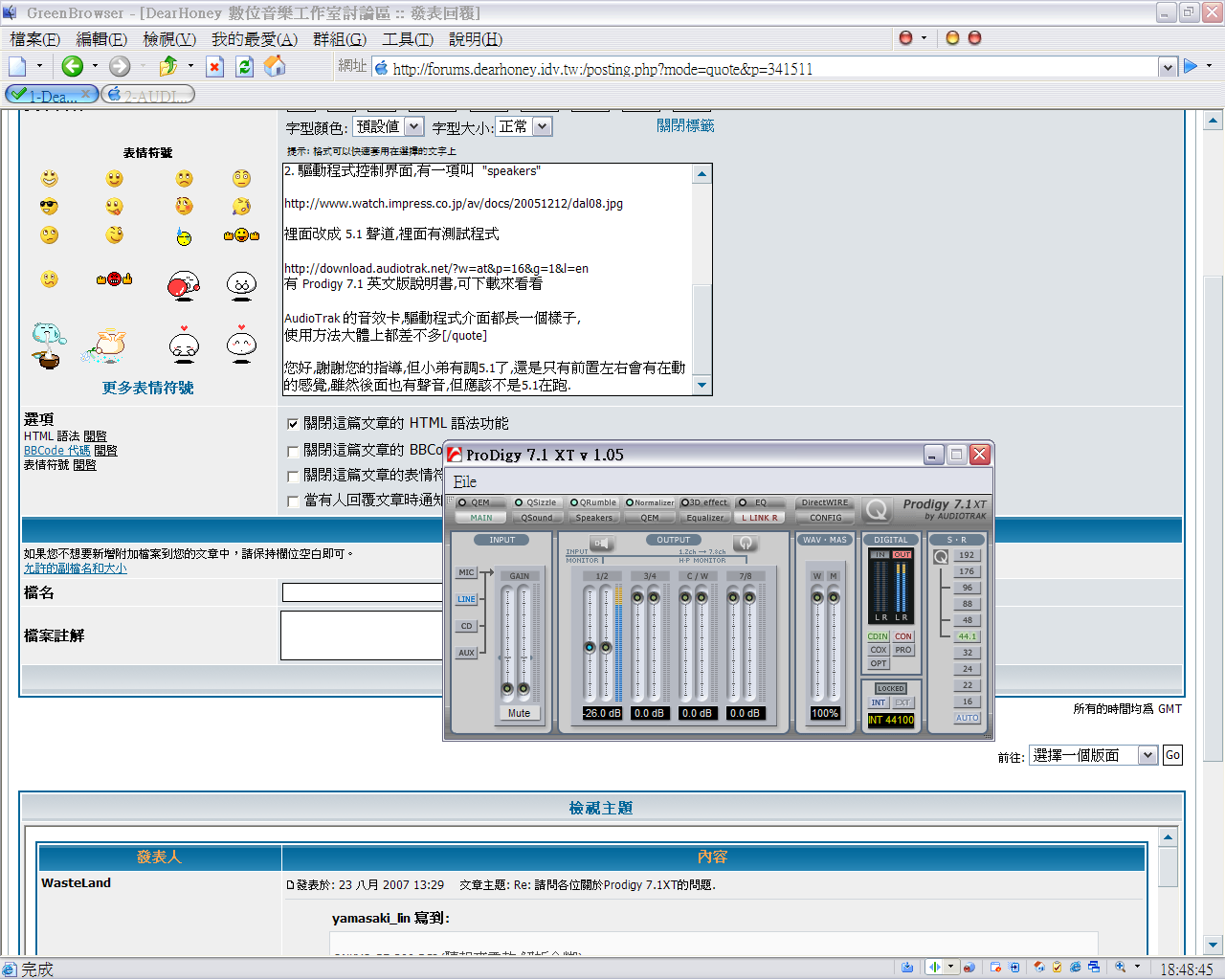This screenshot has width=1225, height=980.
Task: Click the small Q icon in S·R panel
Action: [x=941, y=556]
